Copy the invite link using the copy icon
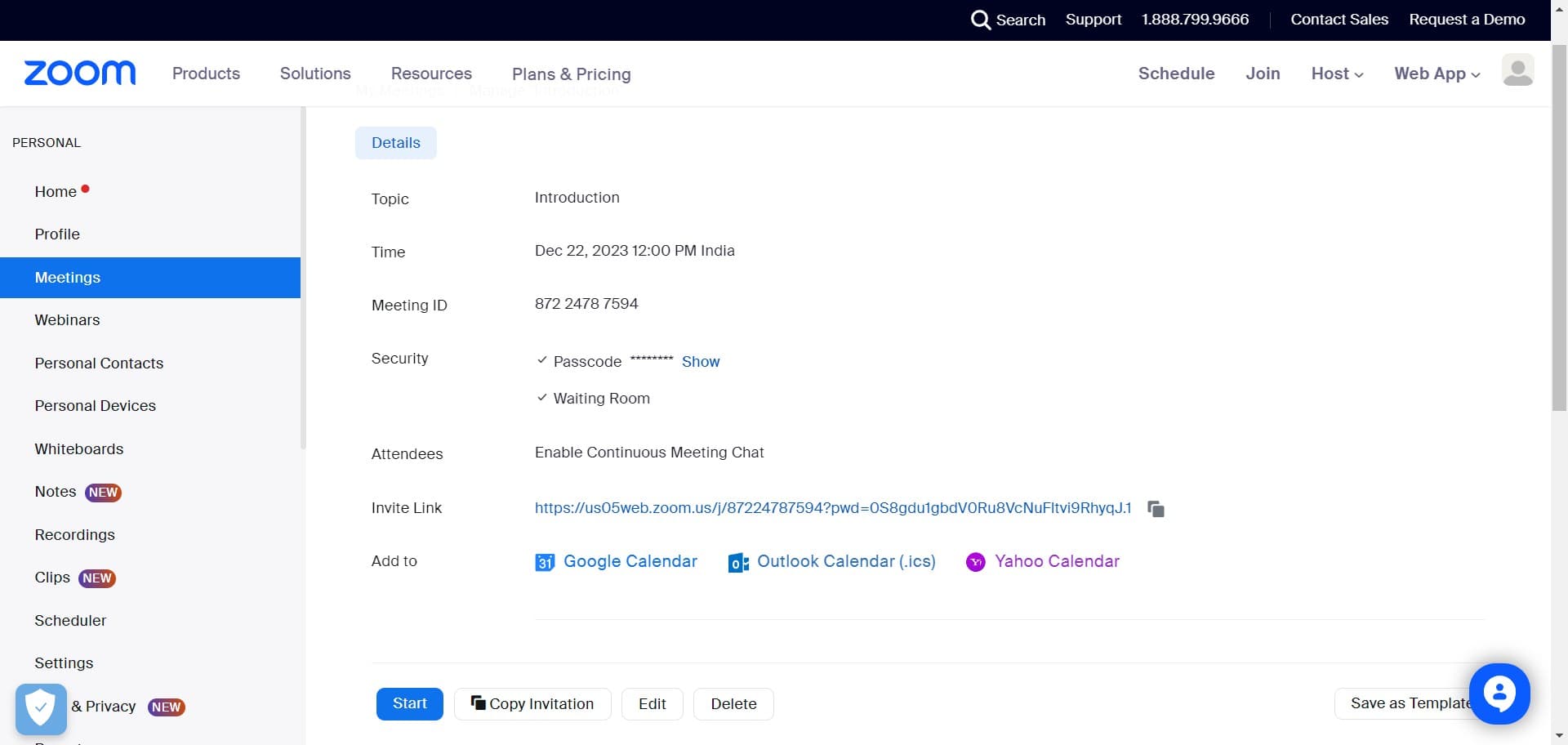 [1155, 508]
